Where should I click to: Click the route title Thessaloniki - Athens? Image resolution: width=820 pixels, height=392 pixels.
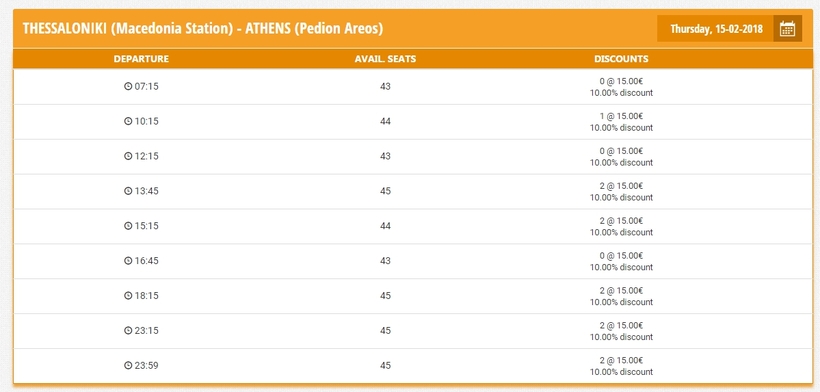pos(203,28)
